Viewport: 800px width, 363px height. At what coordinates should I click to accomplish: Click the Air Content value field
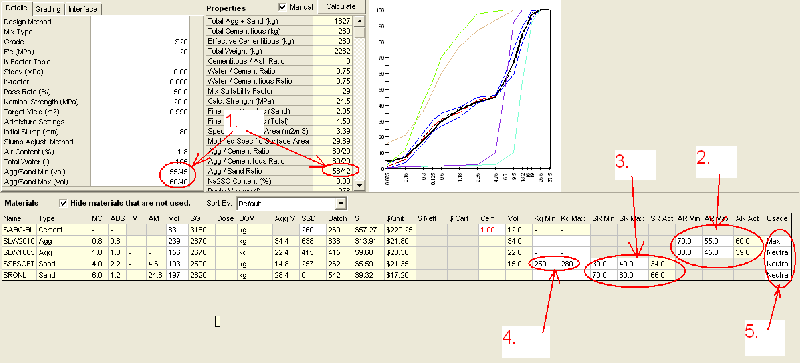140,152
